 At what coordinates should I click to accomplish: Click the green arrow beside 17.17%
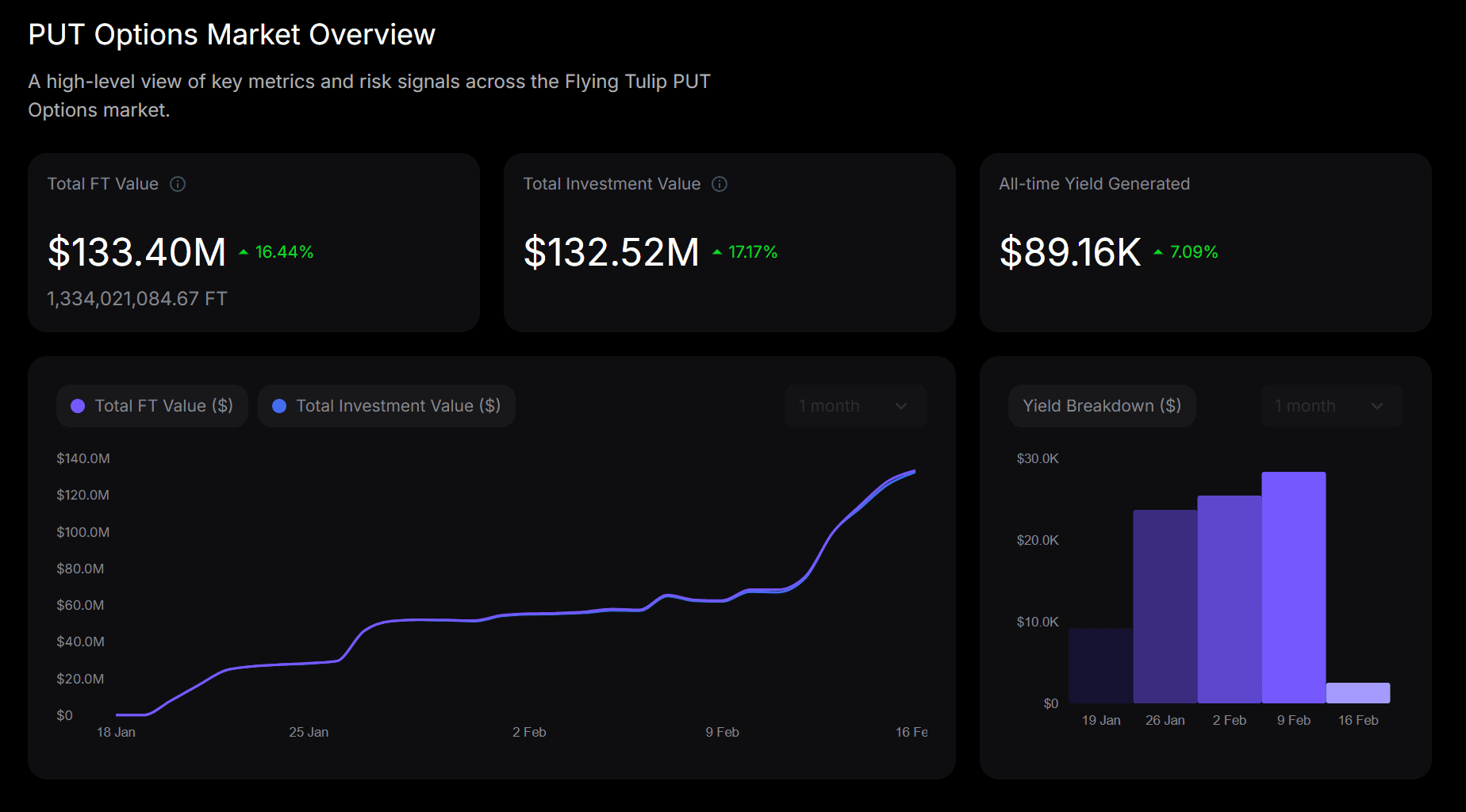(717, 252)
